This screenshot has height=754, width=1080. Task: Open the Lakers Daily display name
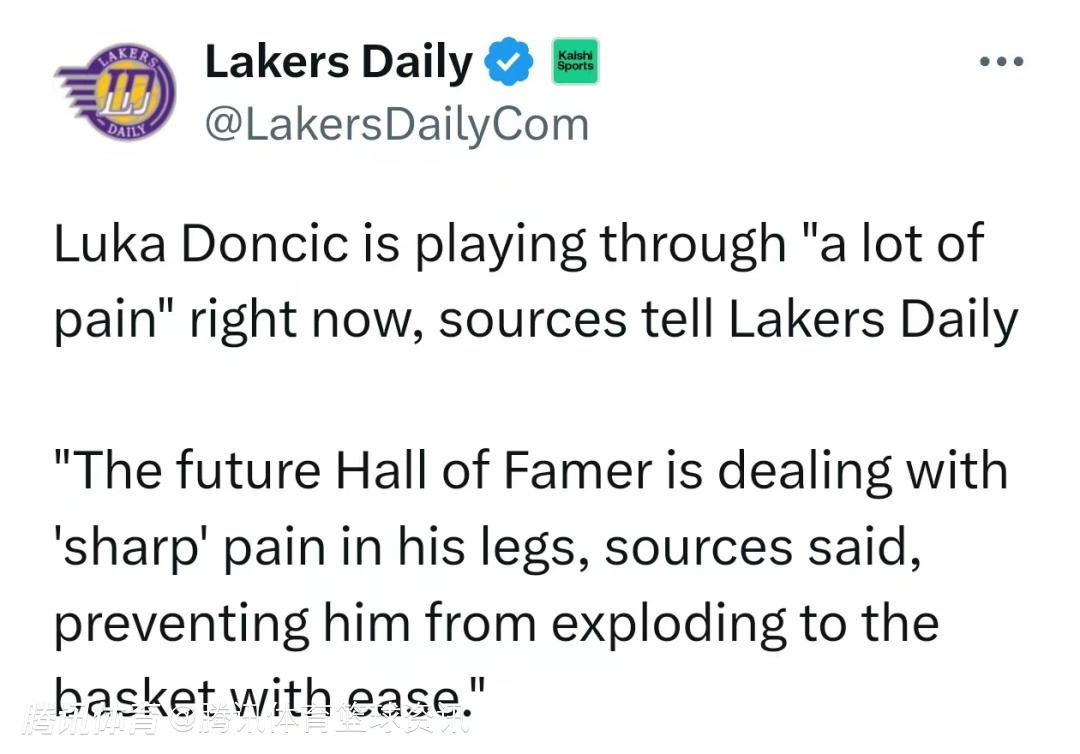point(338,63)
